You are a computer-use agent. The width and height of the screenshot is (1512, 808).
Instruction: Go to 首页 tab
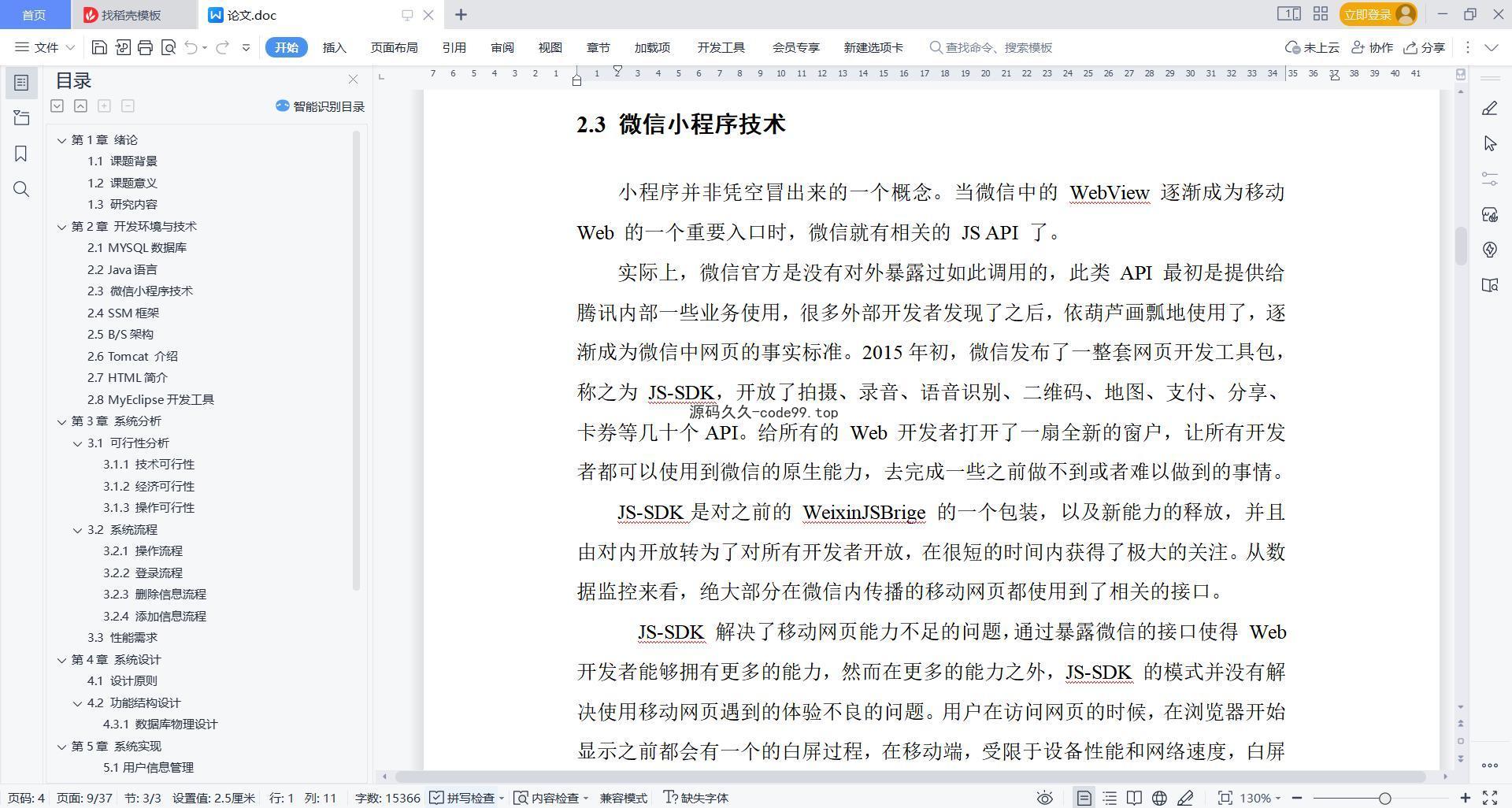point(34,15)
